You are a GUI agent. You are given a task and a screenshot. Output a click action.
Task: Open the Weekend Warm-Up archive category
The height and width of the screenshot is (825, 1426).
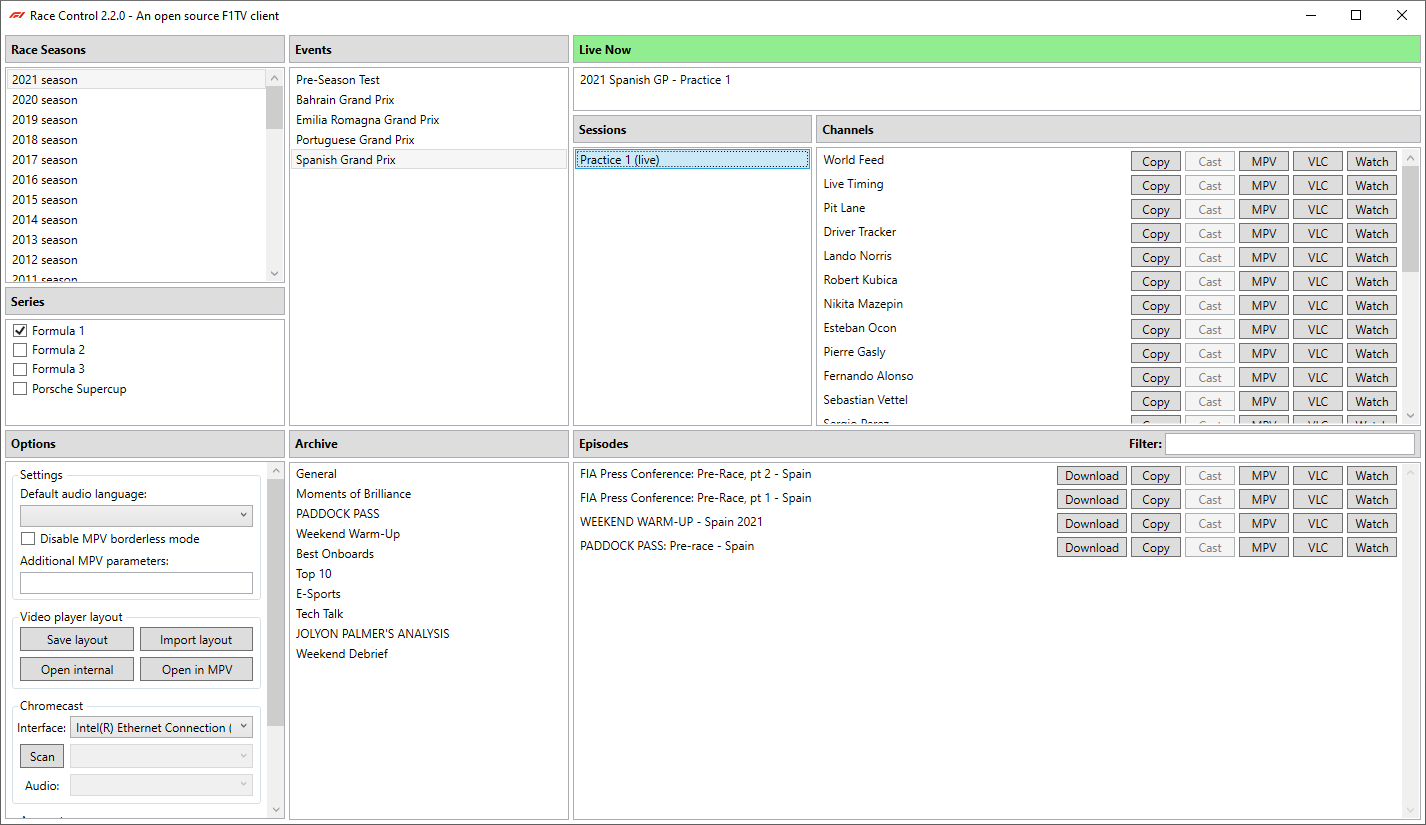pos(428,534)
